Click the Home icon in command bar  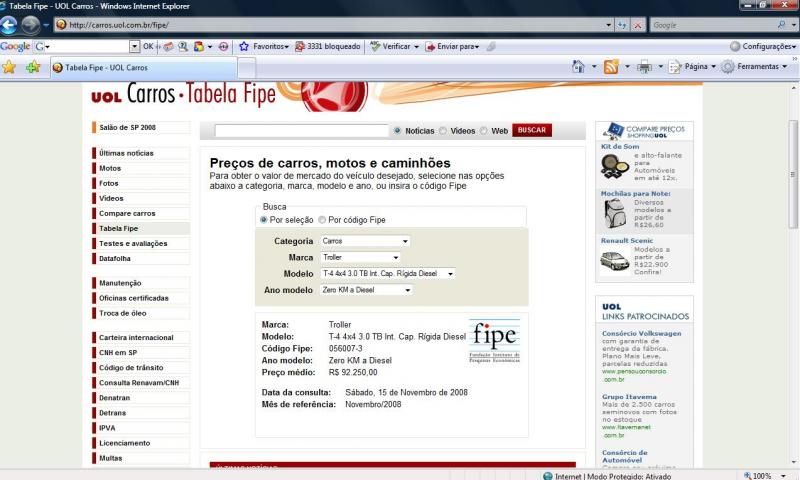(x=578, y=66)
